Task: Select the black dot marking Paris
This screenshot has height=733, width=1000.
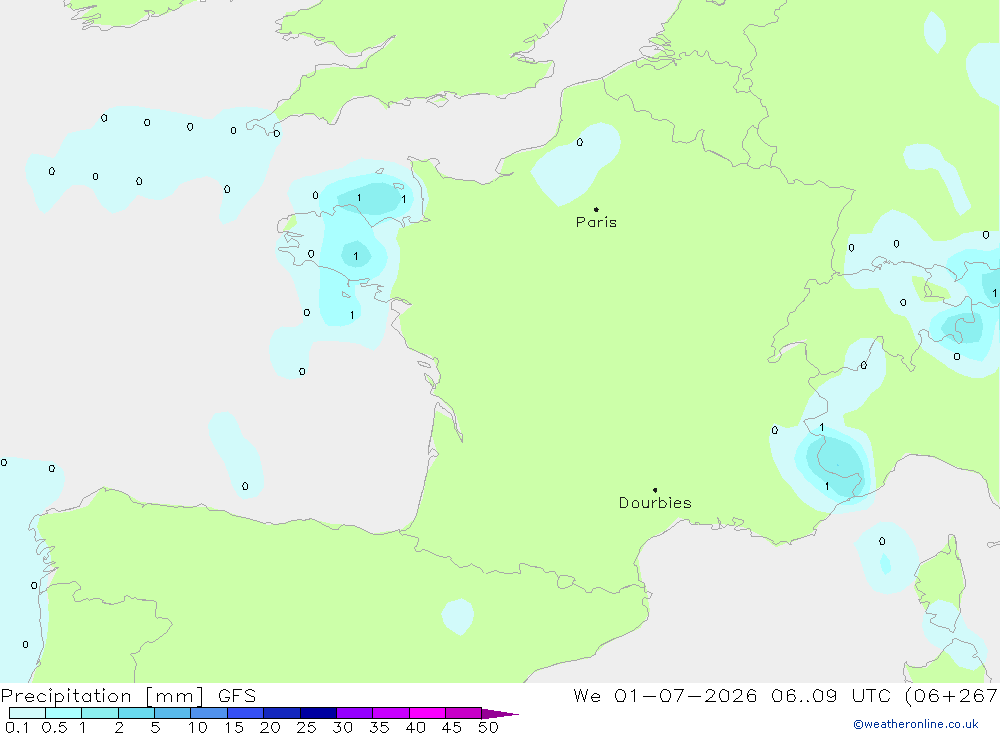Action: pyautogui.click(x=596, y=209)
